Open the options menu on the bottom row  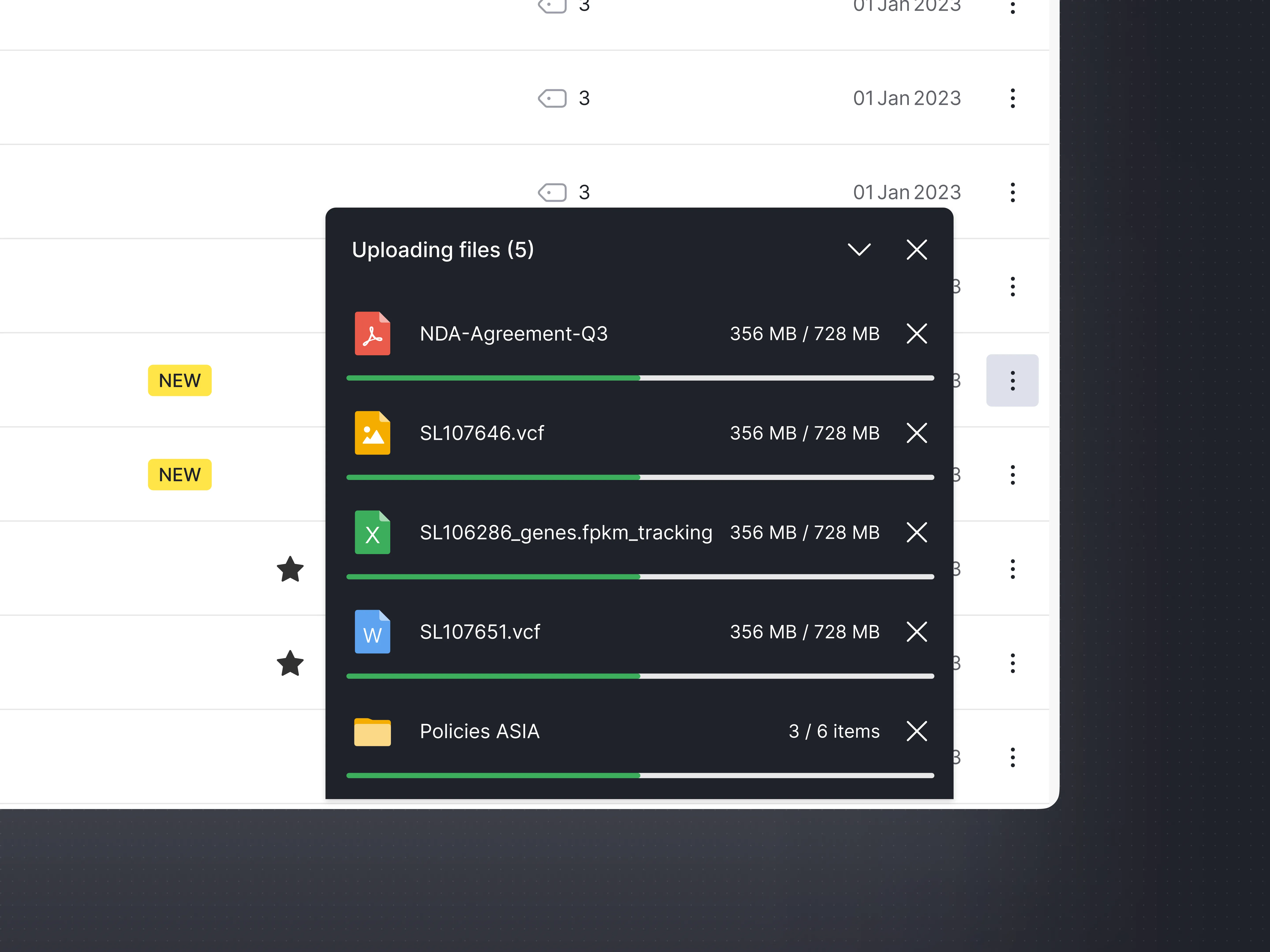coord(1012,757)
